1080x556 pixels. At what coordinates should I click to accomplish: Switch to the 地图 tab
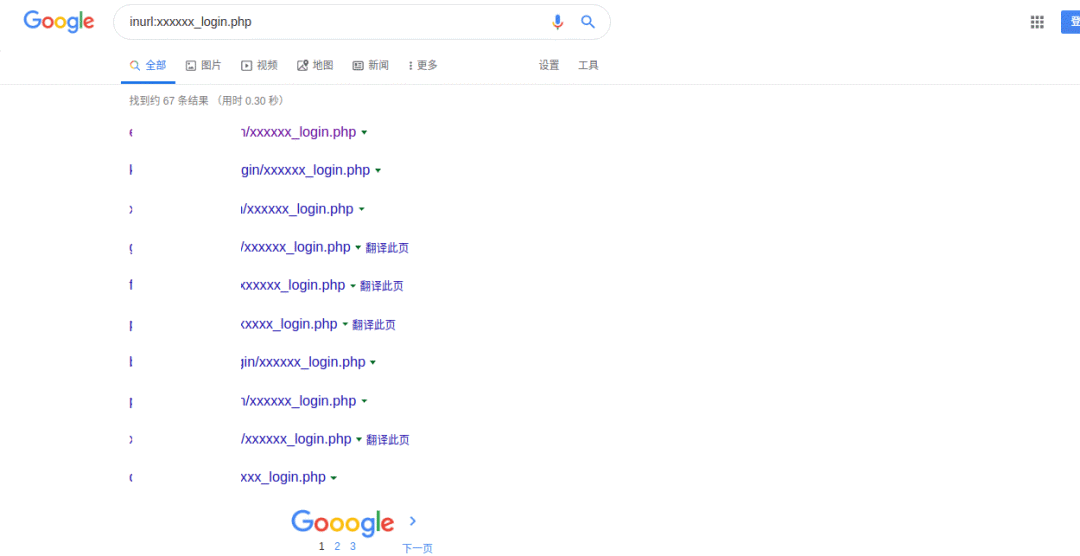[x=315, y=65]
